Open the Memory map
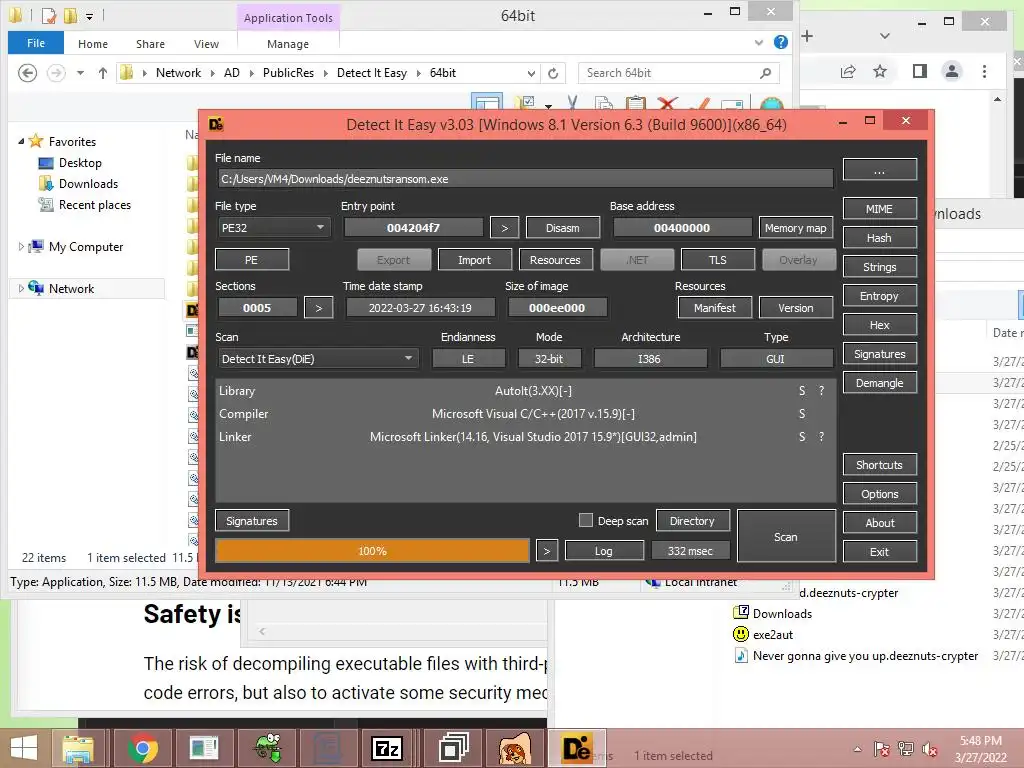 click(796, 228)
